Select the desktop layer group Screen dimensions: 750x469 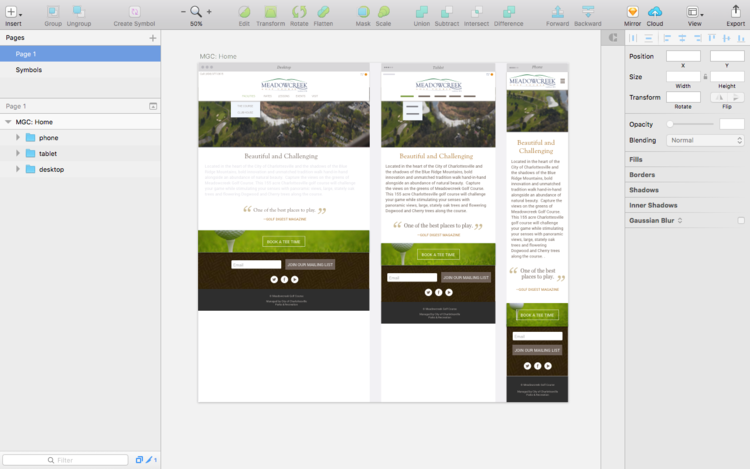[x=80, y=169]
